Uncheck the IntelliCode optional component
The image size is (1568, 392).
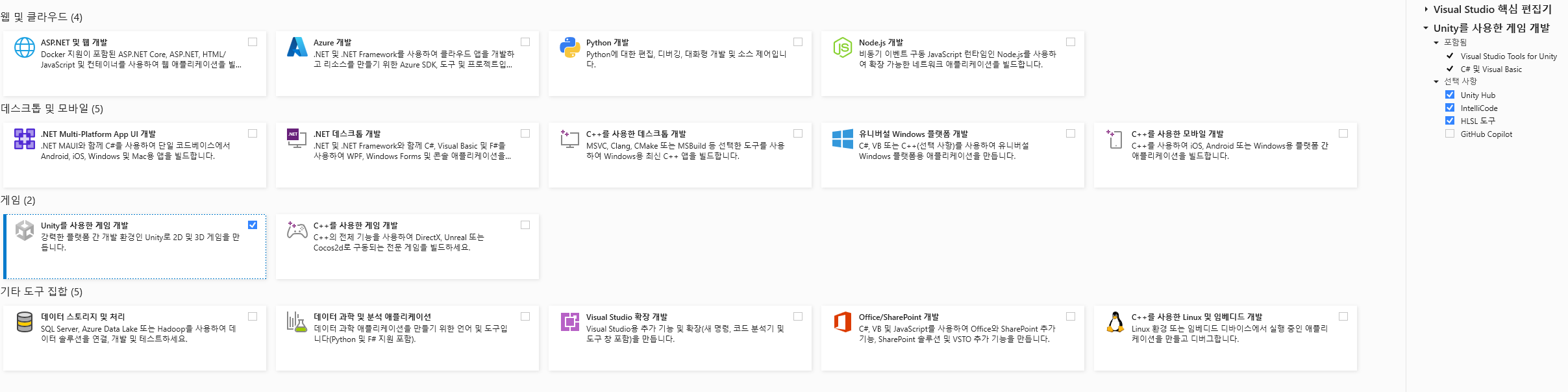1450,108
